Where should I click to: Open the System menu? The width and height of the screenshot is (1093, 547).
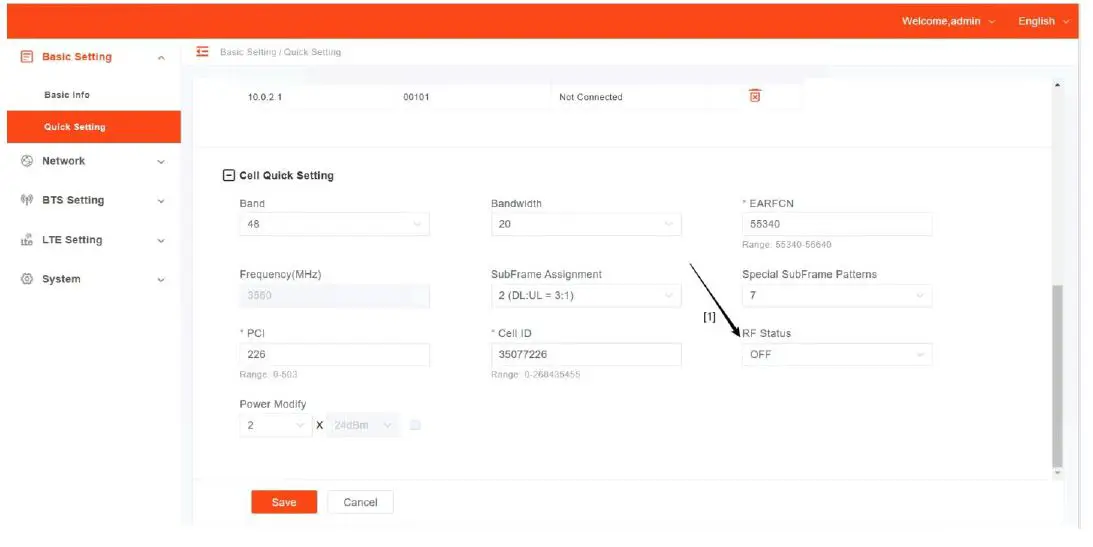tap(94, 279)
